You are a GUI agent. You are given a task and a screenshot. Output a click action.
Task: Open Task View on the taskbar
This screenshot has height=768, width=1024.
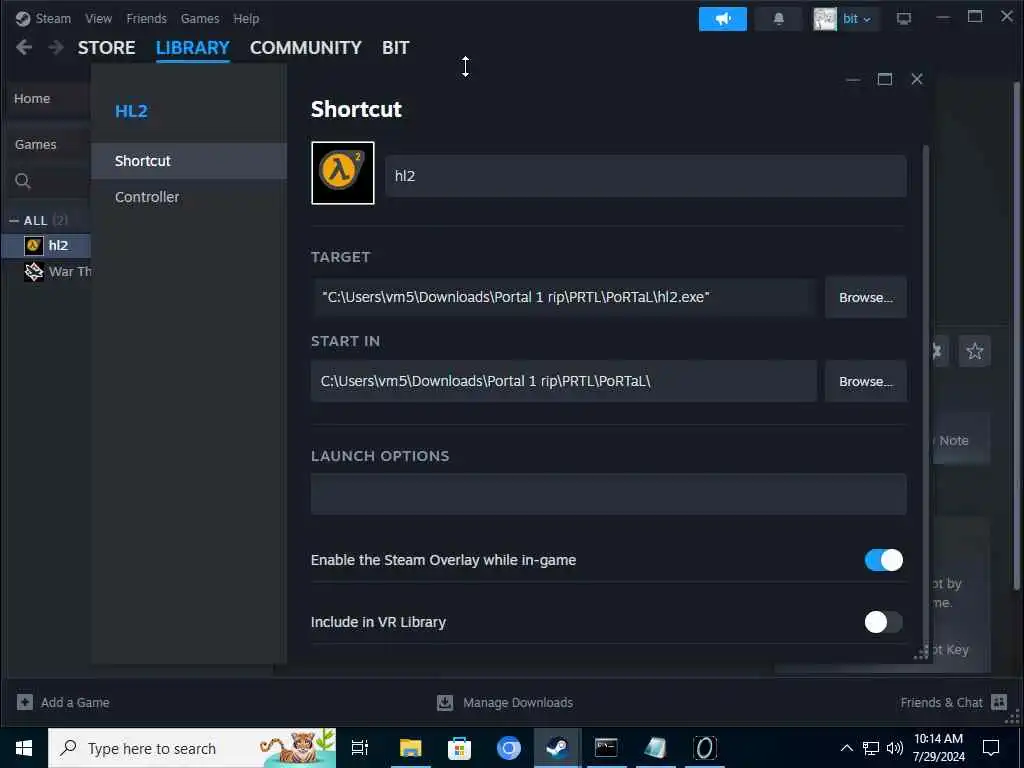360,748
